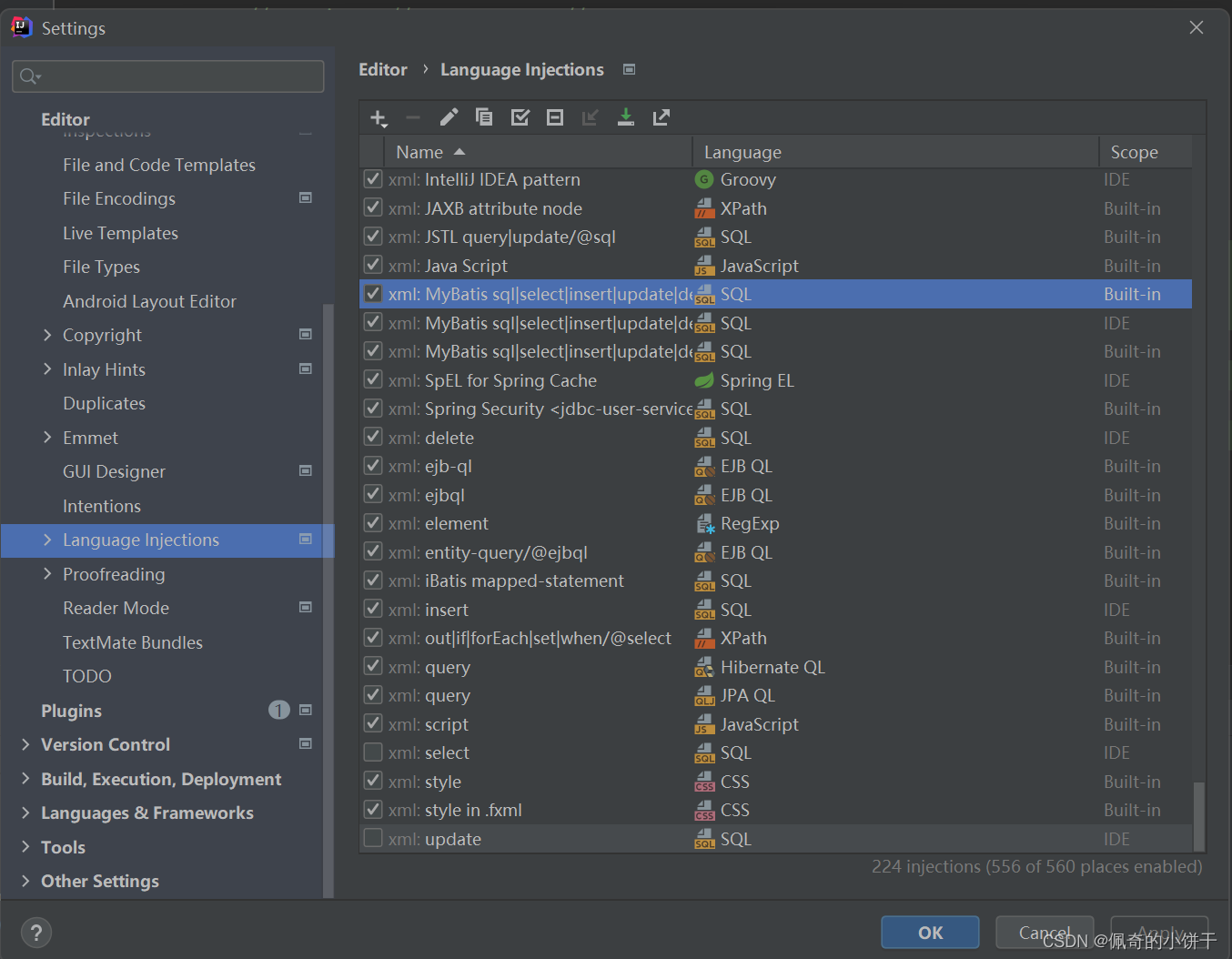Click the RegExp icon in element row
The width and height of the screenshot is (1232, 959).
704,523
